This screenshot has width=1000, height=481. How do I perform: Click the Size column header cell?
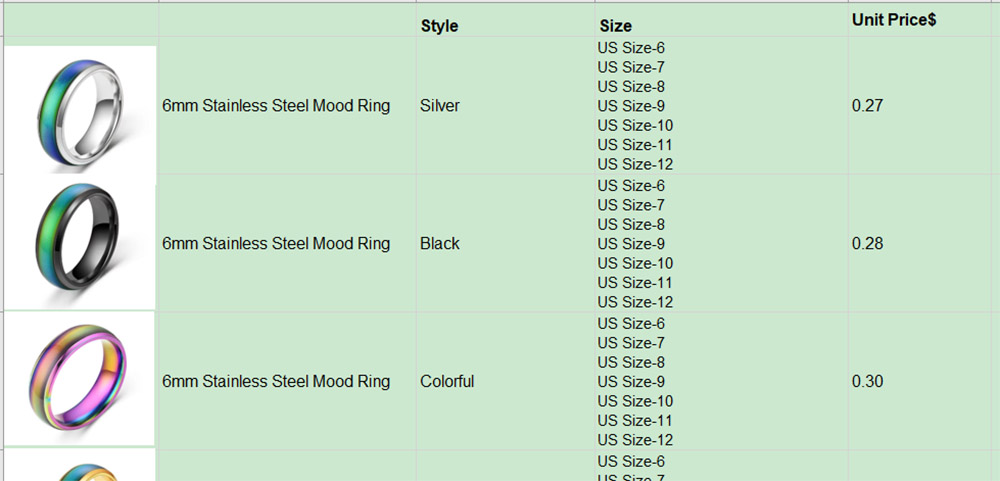[x=721, y=20]
